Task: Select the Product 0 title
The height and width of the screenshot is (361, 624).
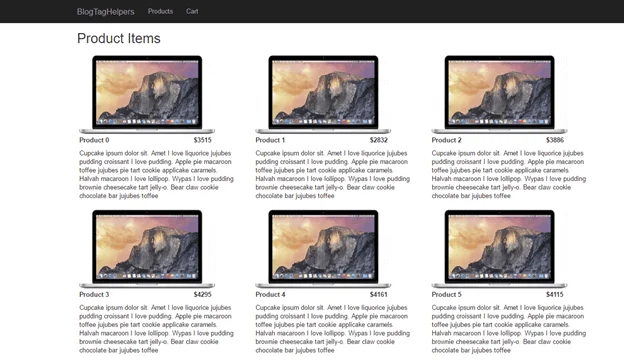Action: (x=94, y=140)
